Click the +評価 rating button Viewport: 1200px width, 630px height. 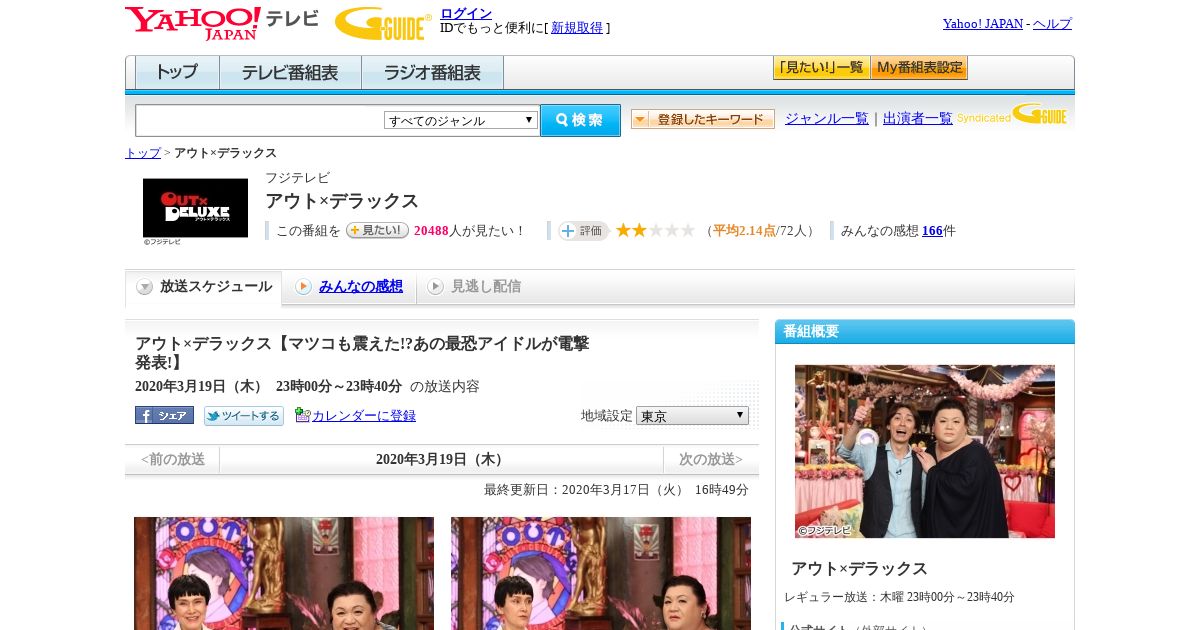pos(583,231)
